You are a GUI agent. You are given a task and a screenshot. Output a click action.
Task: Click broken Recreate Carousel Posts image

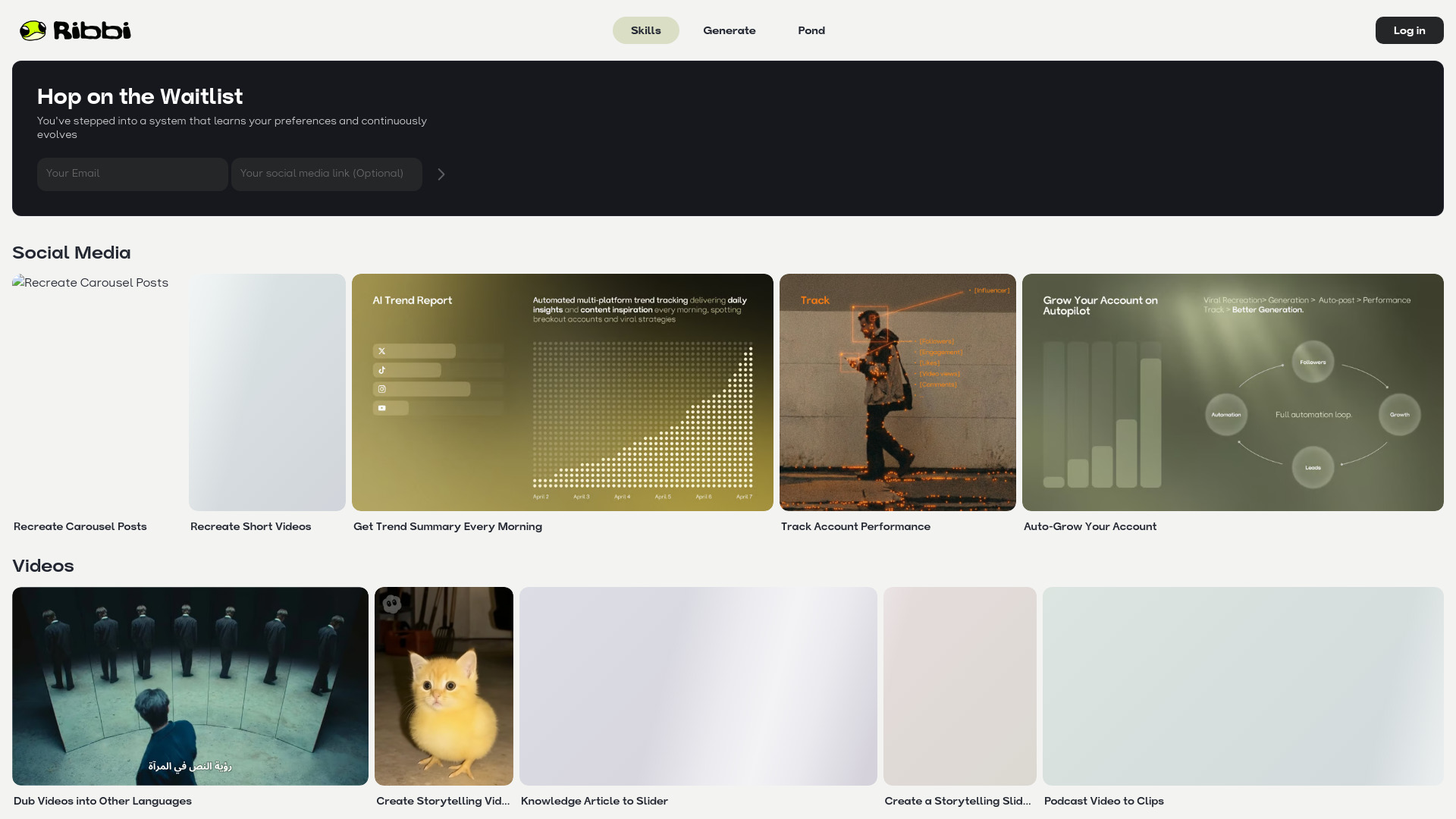[x=90, y=283]
